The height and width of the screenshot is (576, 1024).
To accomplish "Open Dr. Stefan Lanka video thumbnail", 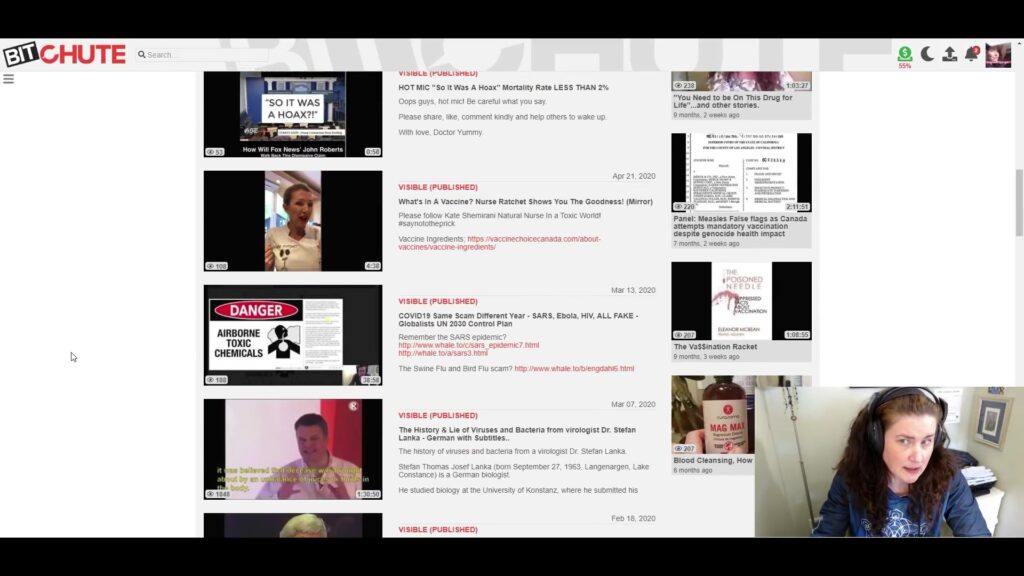I will pyautogui.click(x=293, y=449).
